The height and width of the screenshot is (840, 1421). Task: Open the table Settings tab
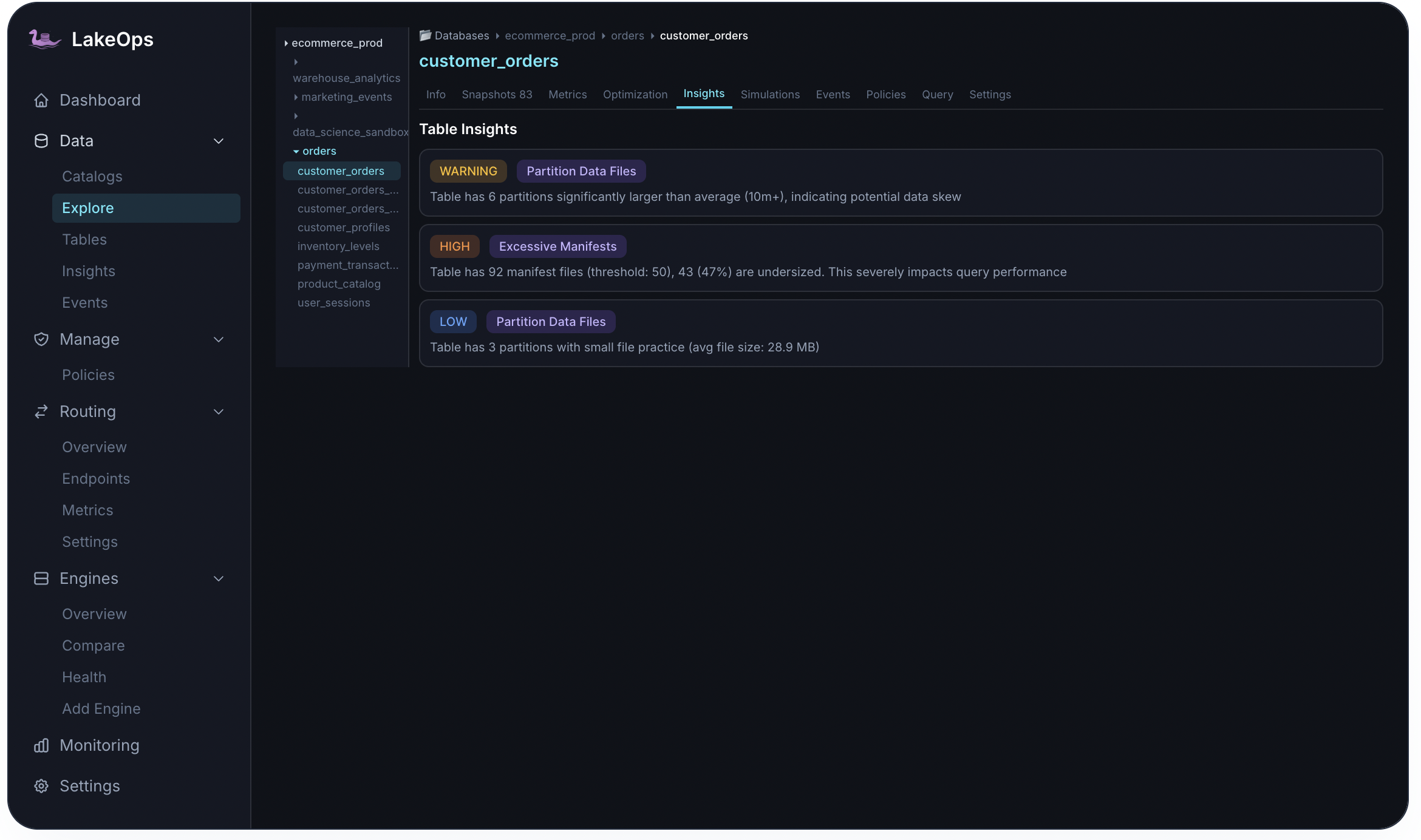coord(990,95)
